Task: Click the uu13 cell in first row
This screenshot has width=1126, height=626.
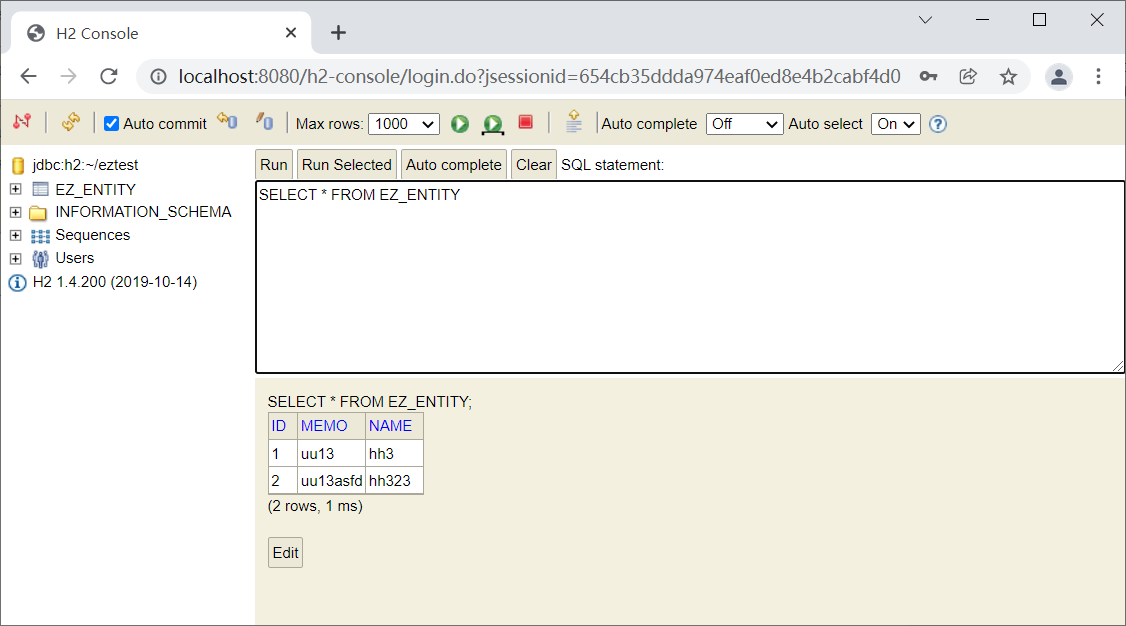Action: [331, 454]
